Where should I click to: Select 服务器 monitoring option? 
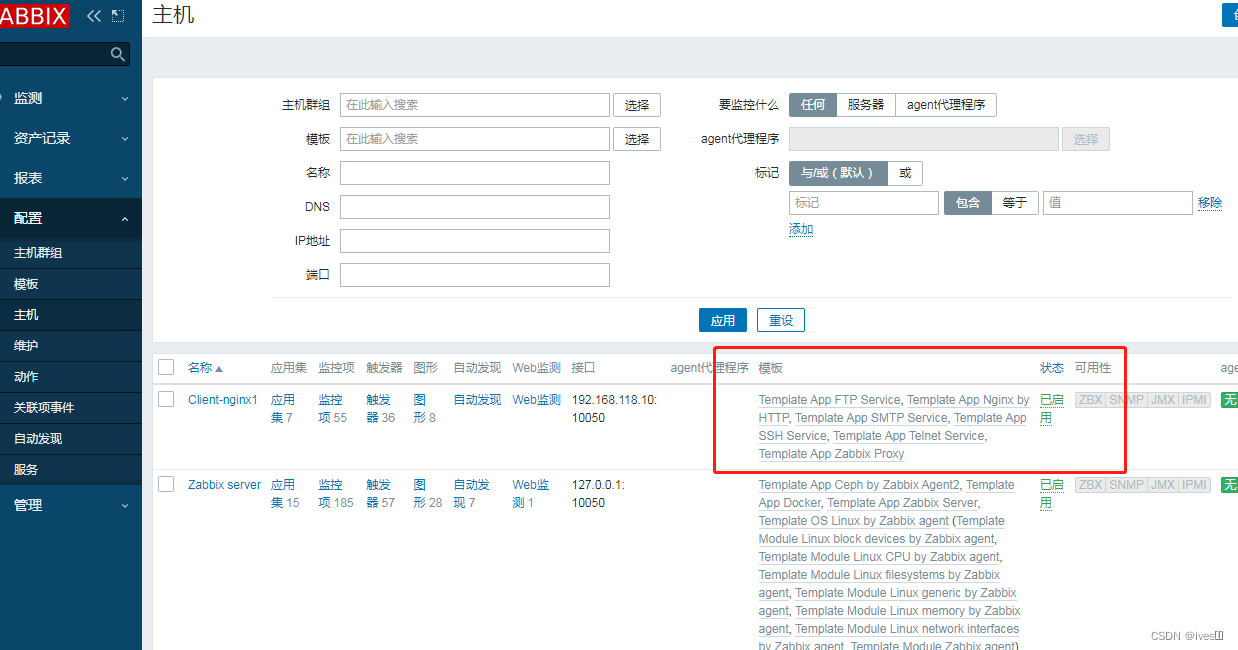[x=866, y=105]
